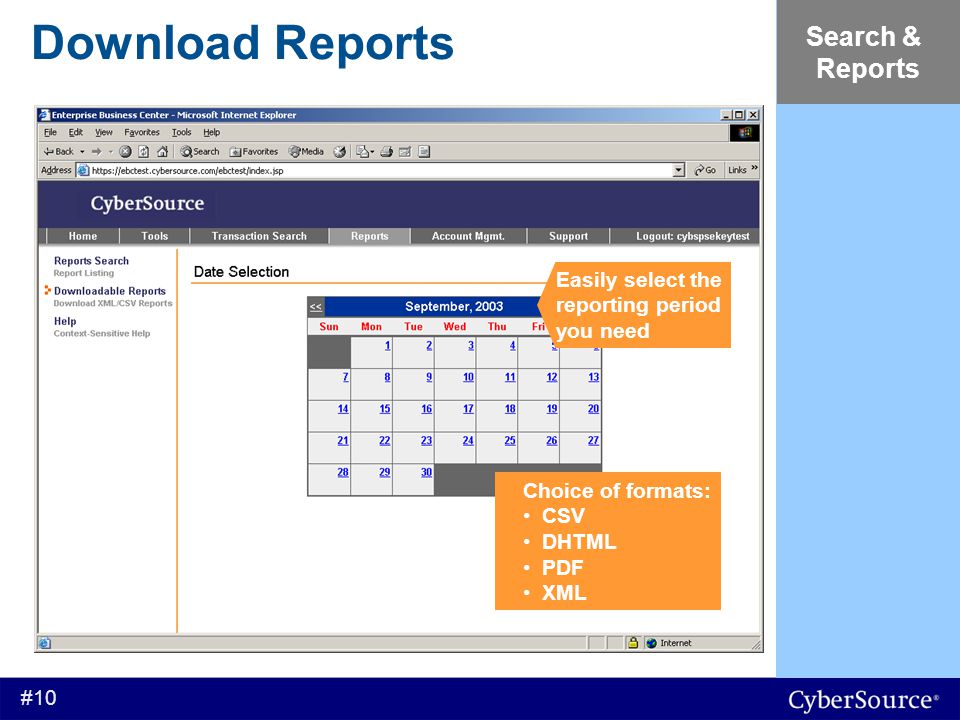The height and width of the screenshot is (720, 960).
Task: Switch to the Home navigation tab
Action: click(83, 236)
